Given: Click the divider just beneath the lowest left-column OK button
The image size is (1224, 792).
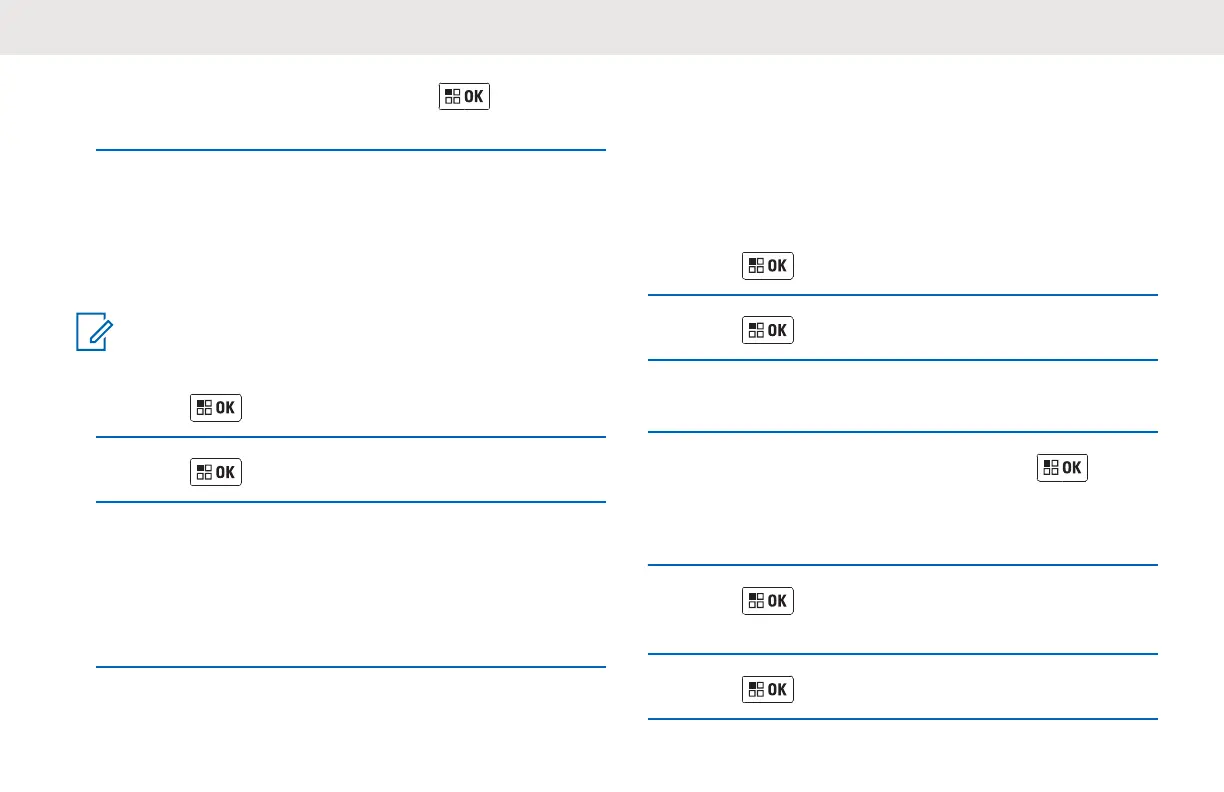Looking at the screenshot, I should pos(351,502).
